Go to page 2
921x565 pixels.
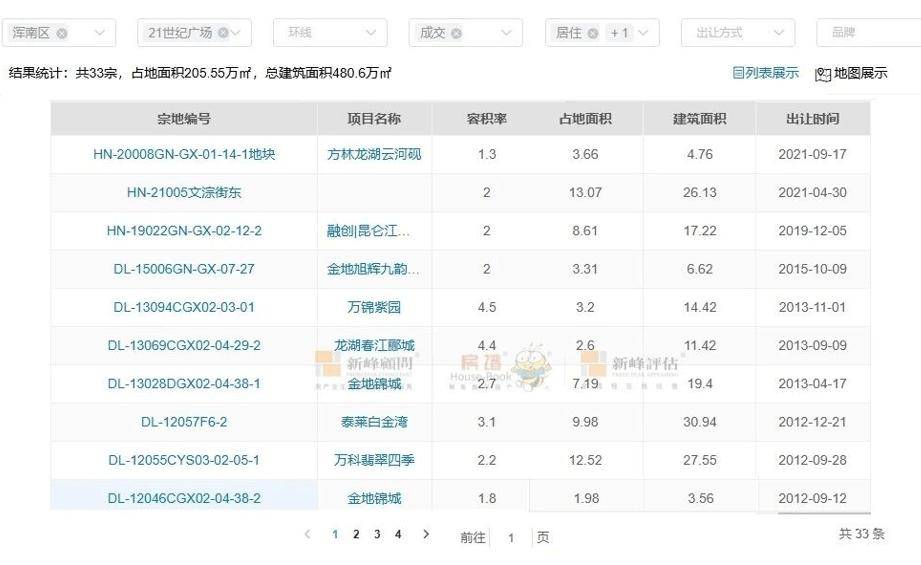[356, 535]
